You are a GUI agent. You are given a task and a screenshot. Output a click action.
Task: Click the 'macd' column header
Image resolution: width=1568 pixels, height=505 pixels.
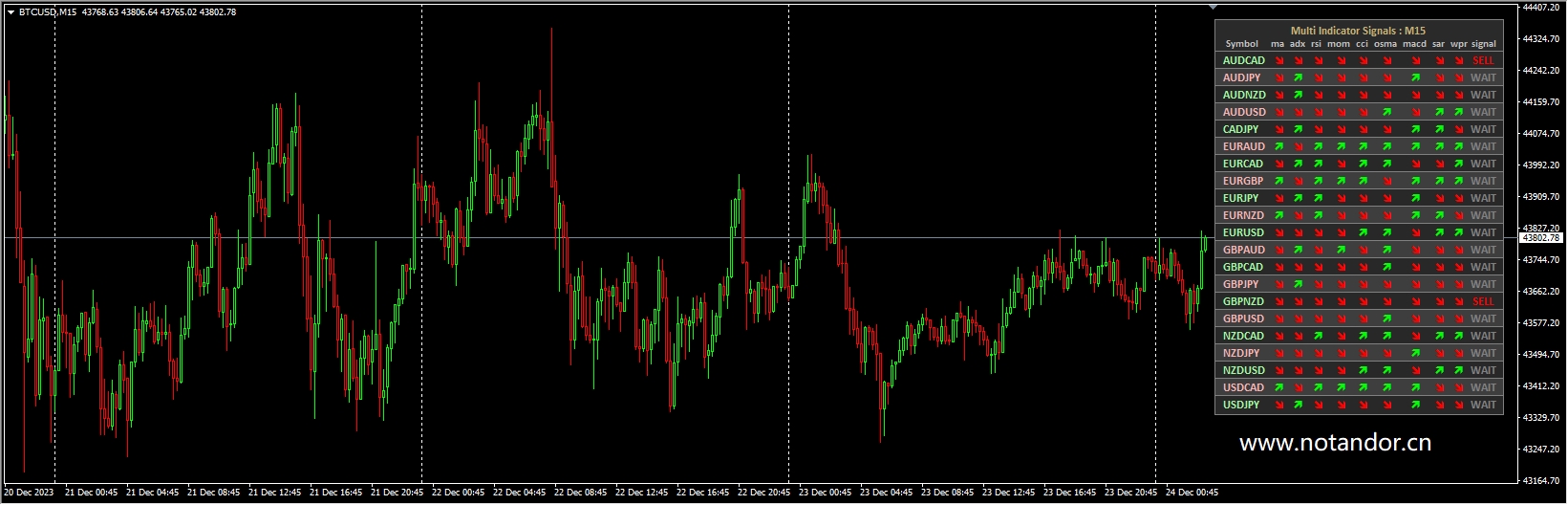coord(1414,44)
